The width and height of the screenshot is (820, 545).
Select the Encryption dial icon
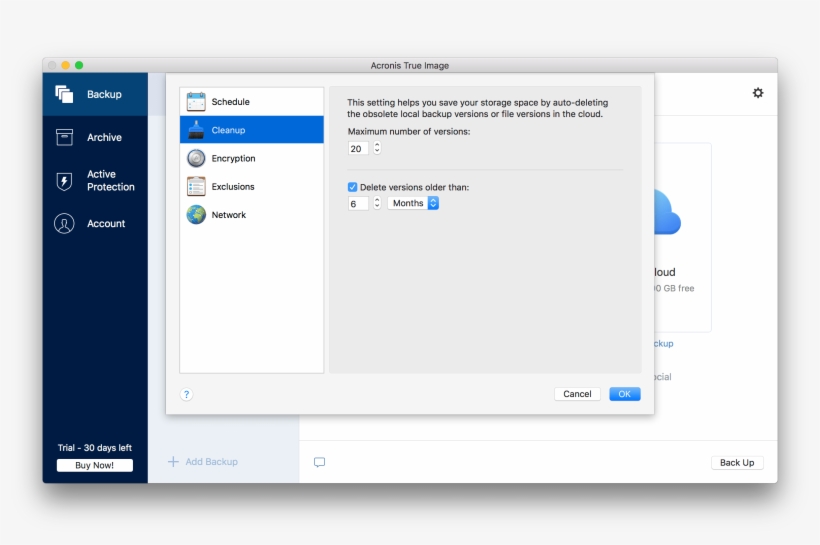[196, 158]
